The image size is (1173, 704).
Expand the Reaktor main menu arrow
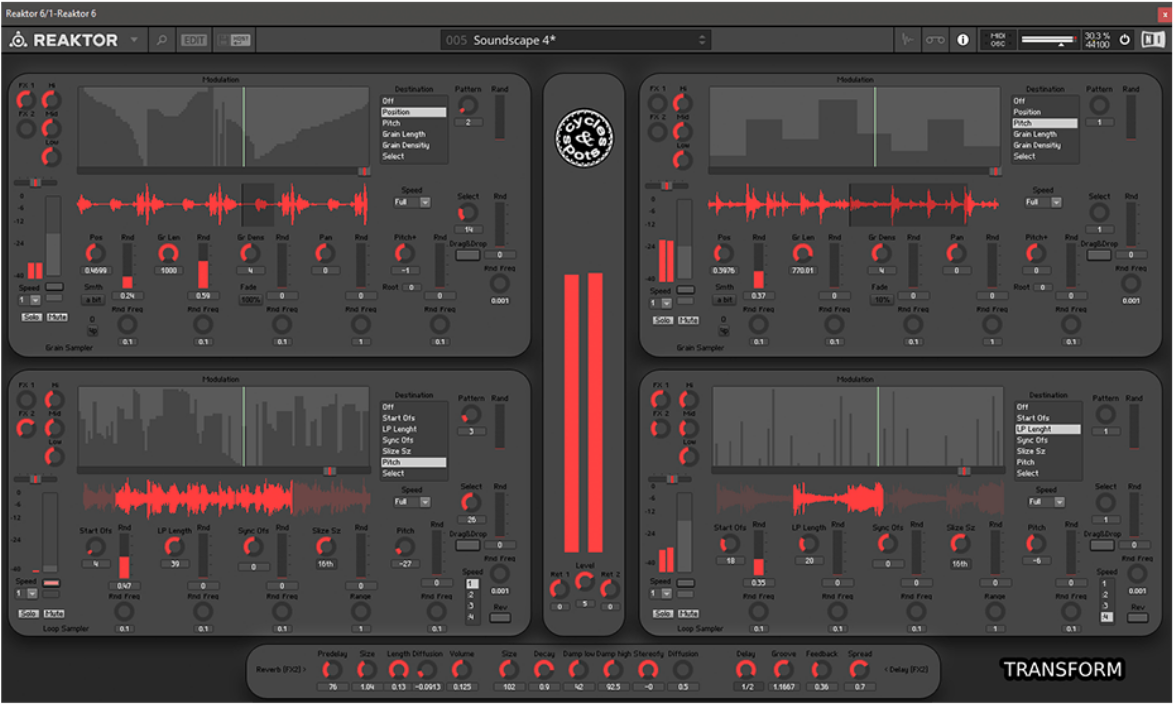[134, 40]
